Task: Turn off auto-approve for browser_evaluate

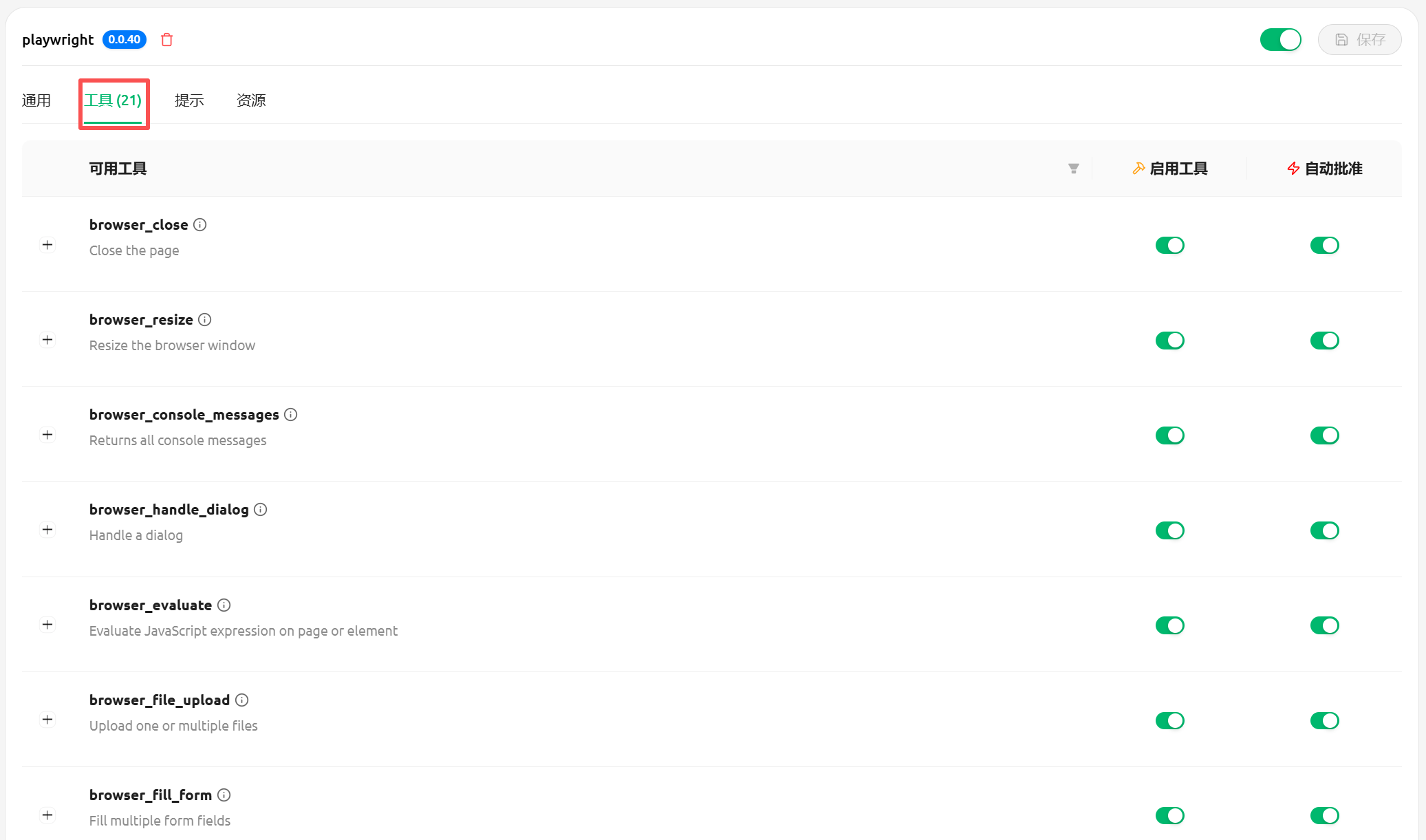Action: (x=1324, y=625)
